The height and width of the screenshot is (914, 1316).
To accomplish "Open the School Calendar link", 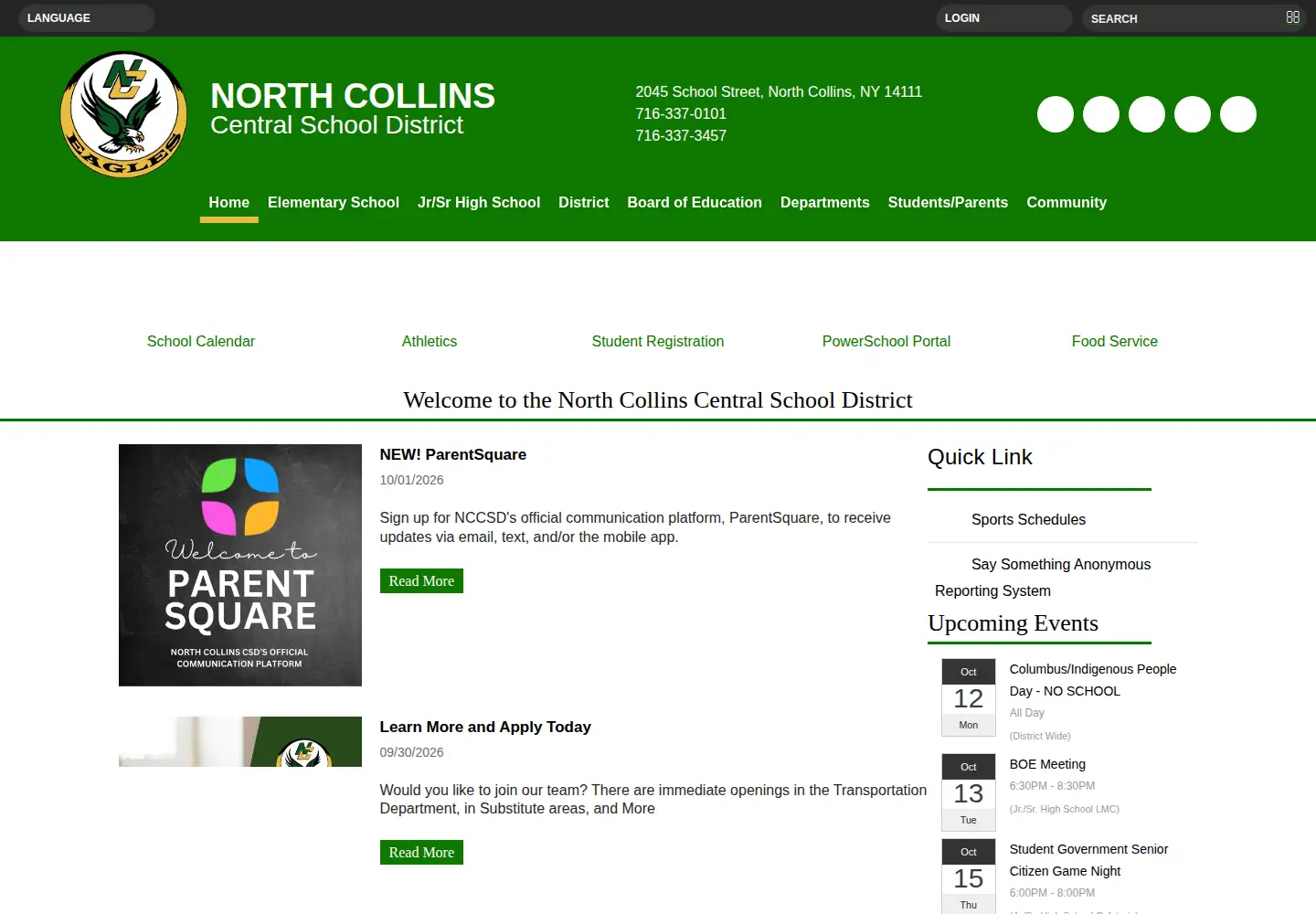I will 201,342.
